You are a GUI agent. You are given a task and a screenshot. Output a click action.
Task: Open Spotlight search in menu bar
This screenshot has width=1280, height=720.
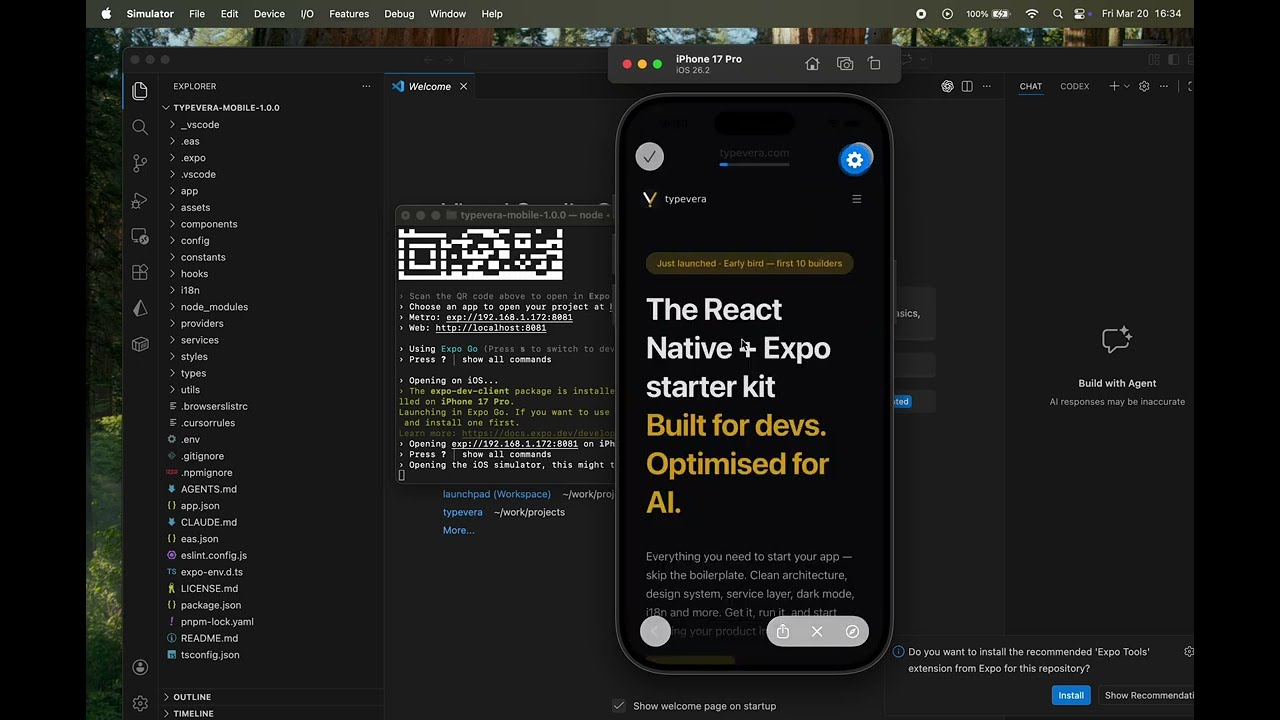pos(1057,14)
